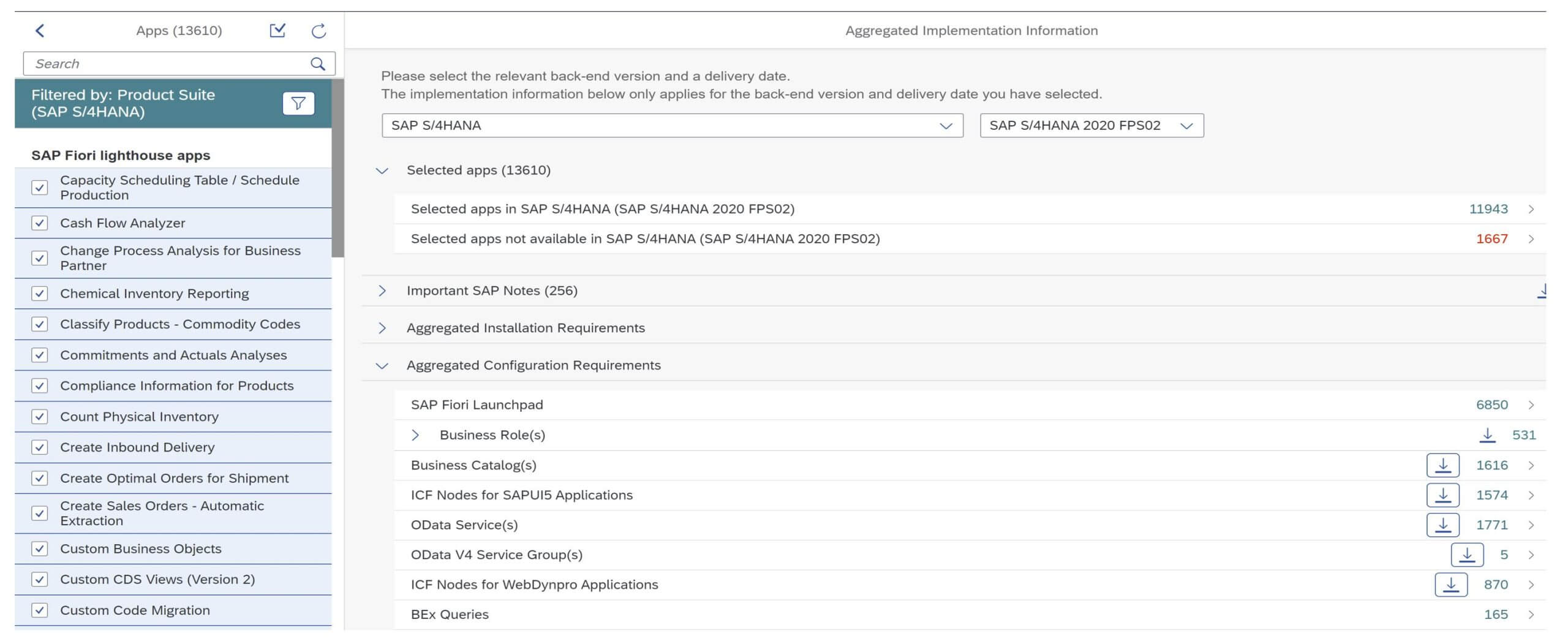1568x638 pixels.
Task: Open the filter funnel button
Action: pos(298,104)
